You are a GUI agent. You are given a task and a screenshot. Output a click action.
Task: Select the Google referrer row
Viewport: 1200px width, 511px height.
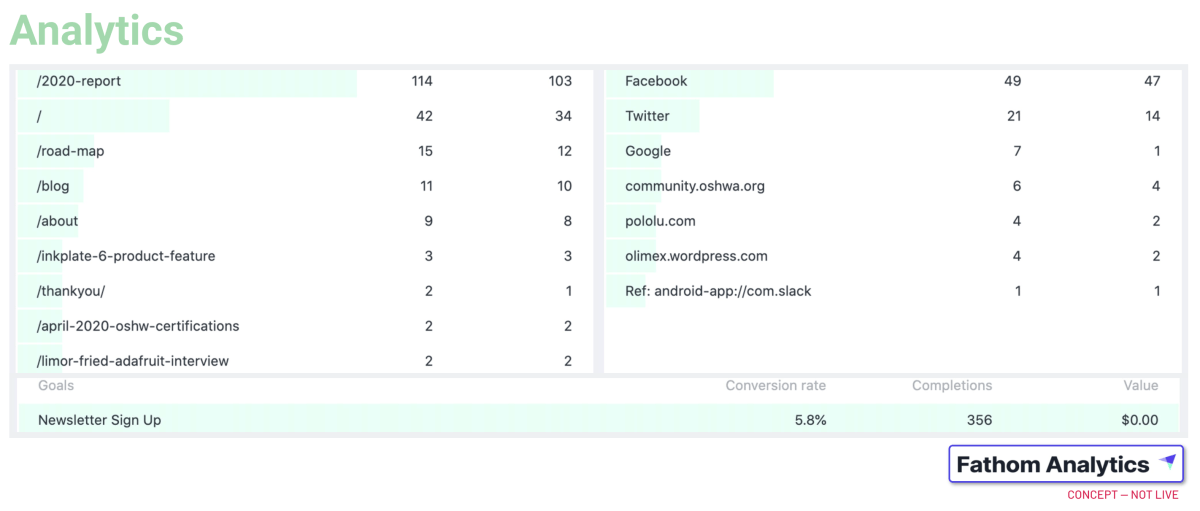[x=893, y=151]
